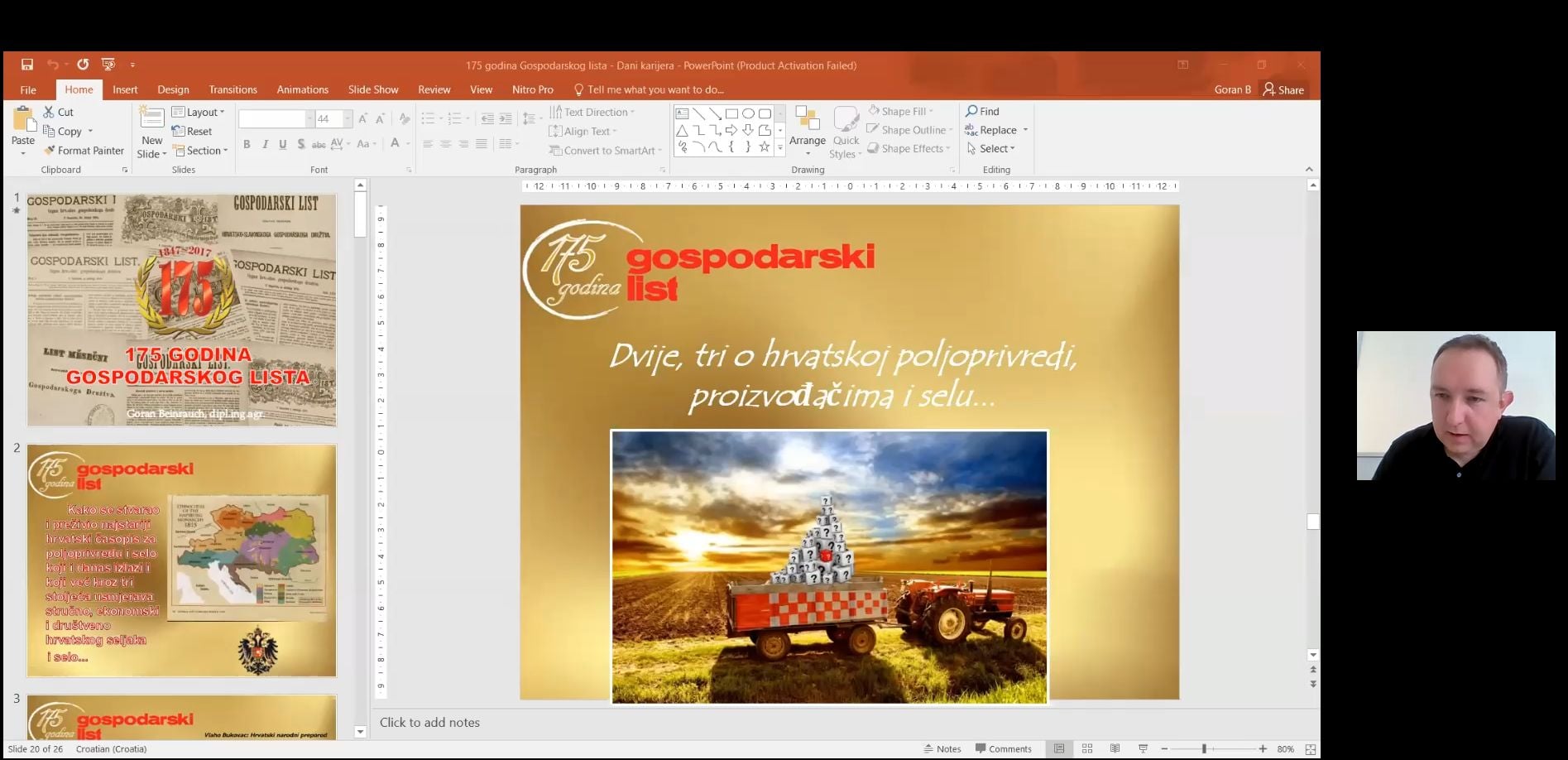Image resolution: width=1568 pixels, height=760 pixels.
Task: Switch to the Insert tab
Action: (125, 89)
